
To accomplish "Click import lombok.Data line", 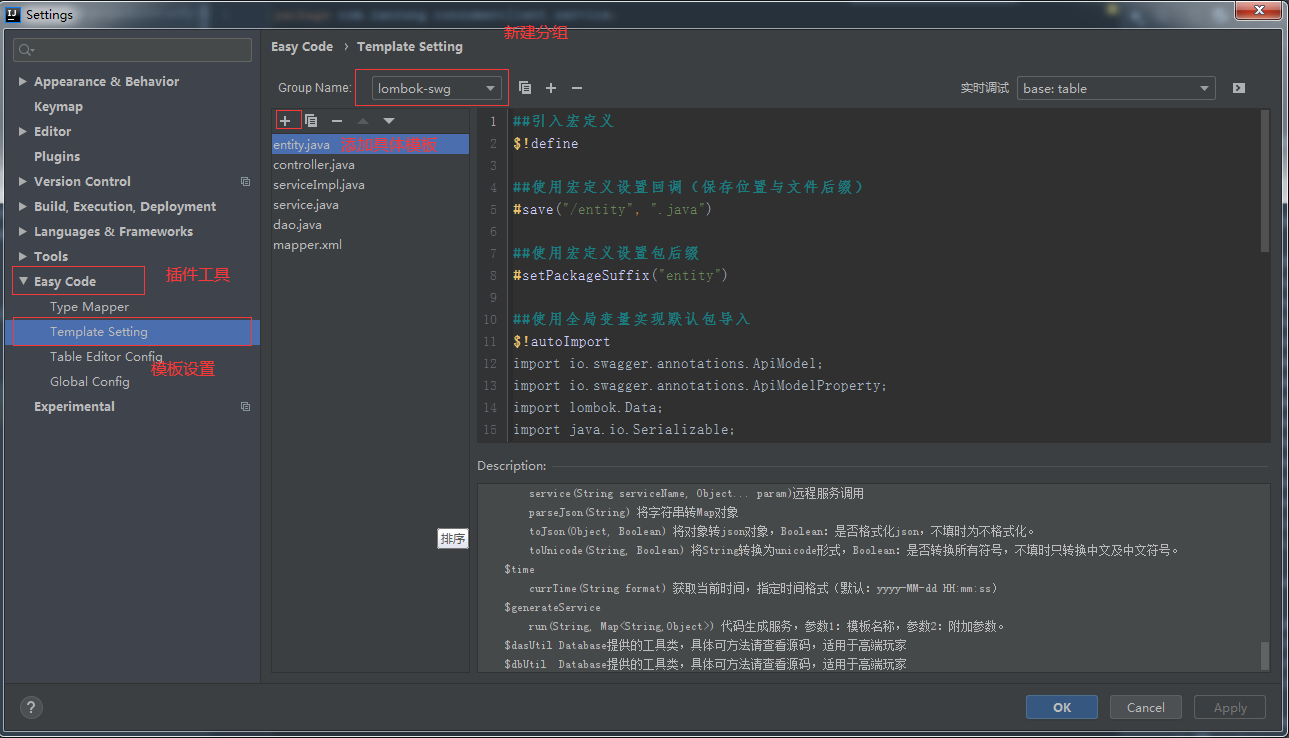I will [x=588, y=408].
